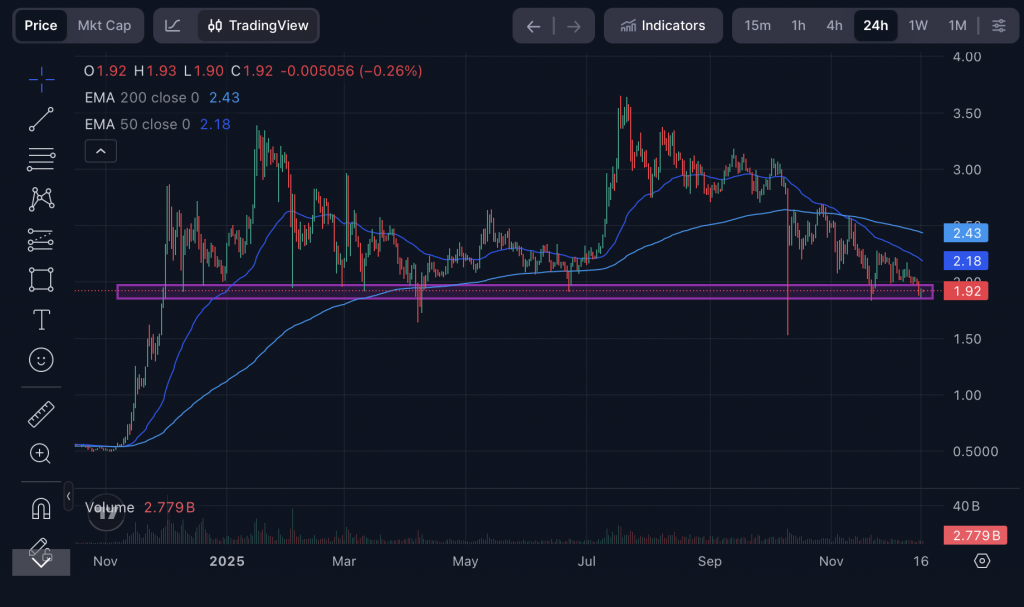Open the Fibonacci retracement tool
1024x607 pixels.
pyautogui.click(x=41, y=158)
